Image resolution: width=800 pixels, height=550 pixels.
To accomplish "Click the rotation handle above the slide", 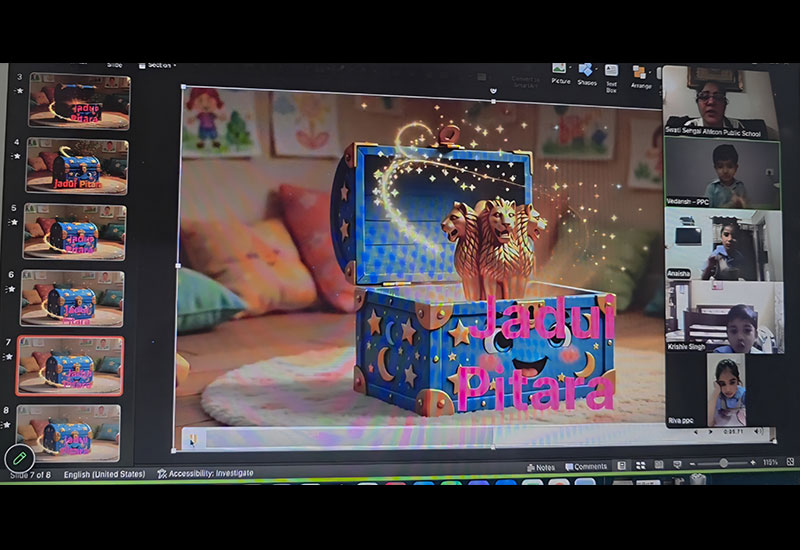I will [x=493, y=91].
